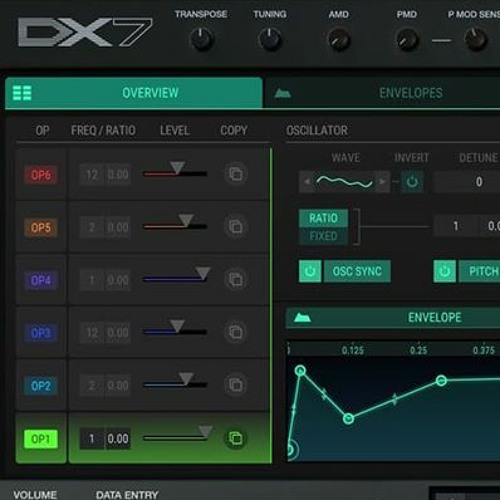
Task: Select operator OP2
Action: coord(41,386)
